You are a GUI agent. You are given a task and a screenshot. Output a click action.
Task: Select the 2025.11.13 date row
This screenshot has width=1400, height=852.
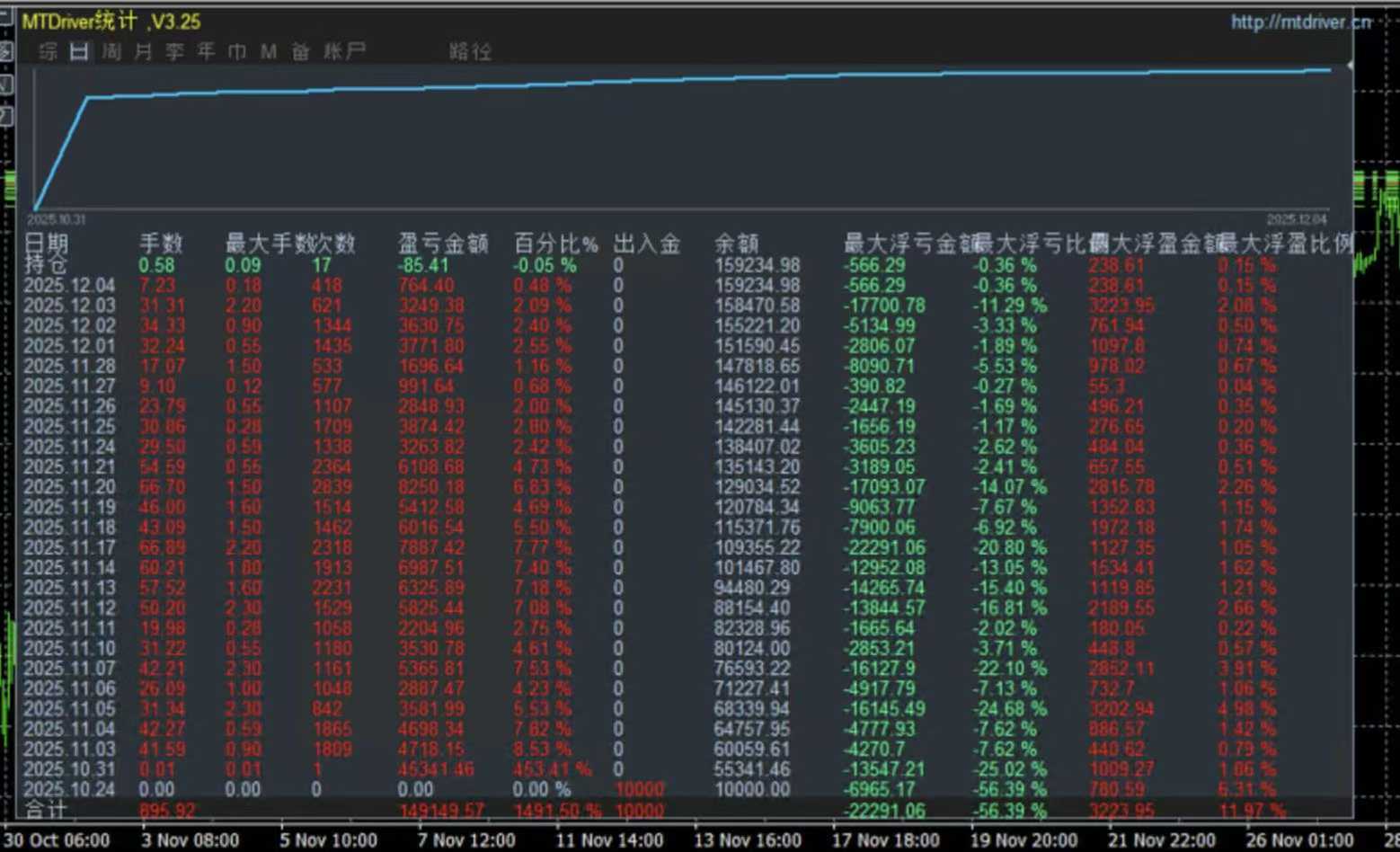point(69,589)
